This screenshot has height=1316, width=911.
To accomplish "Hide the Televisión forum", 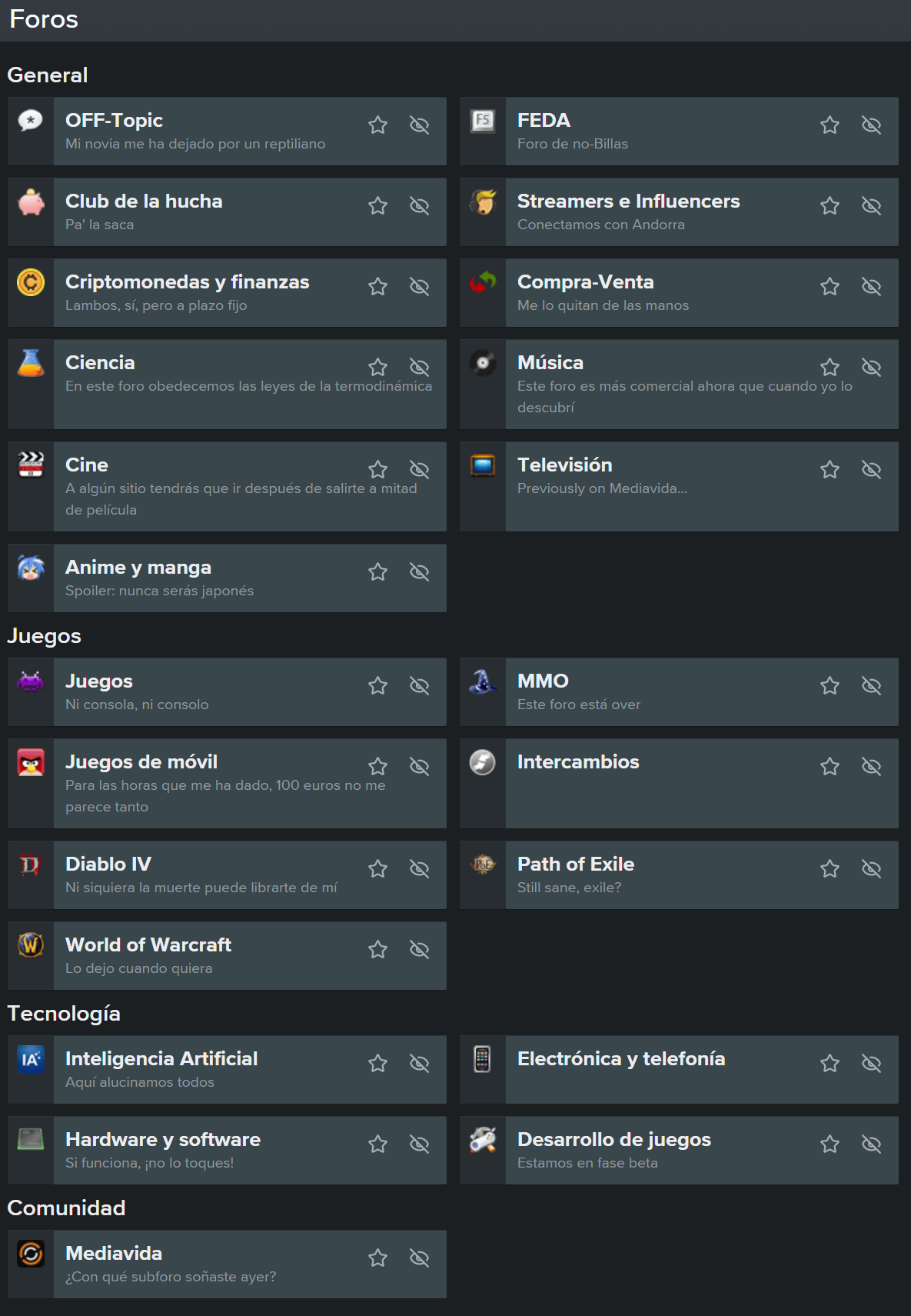I will (871, 469).
